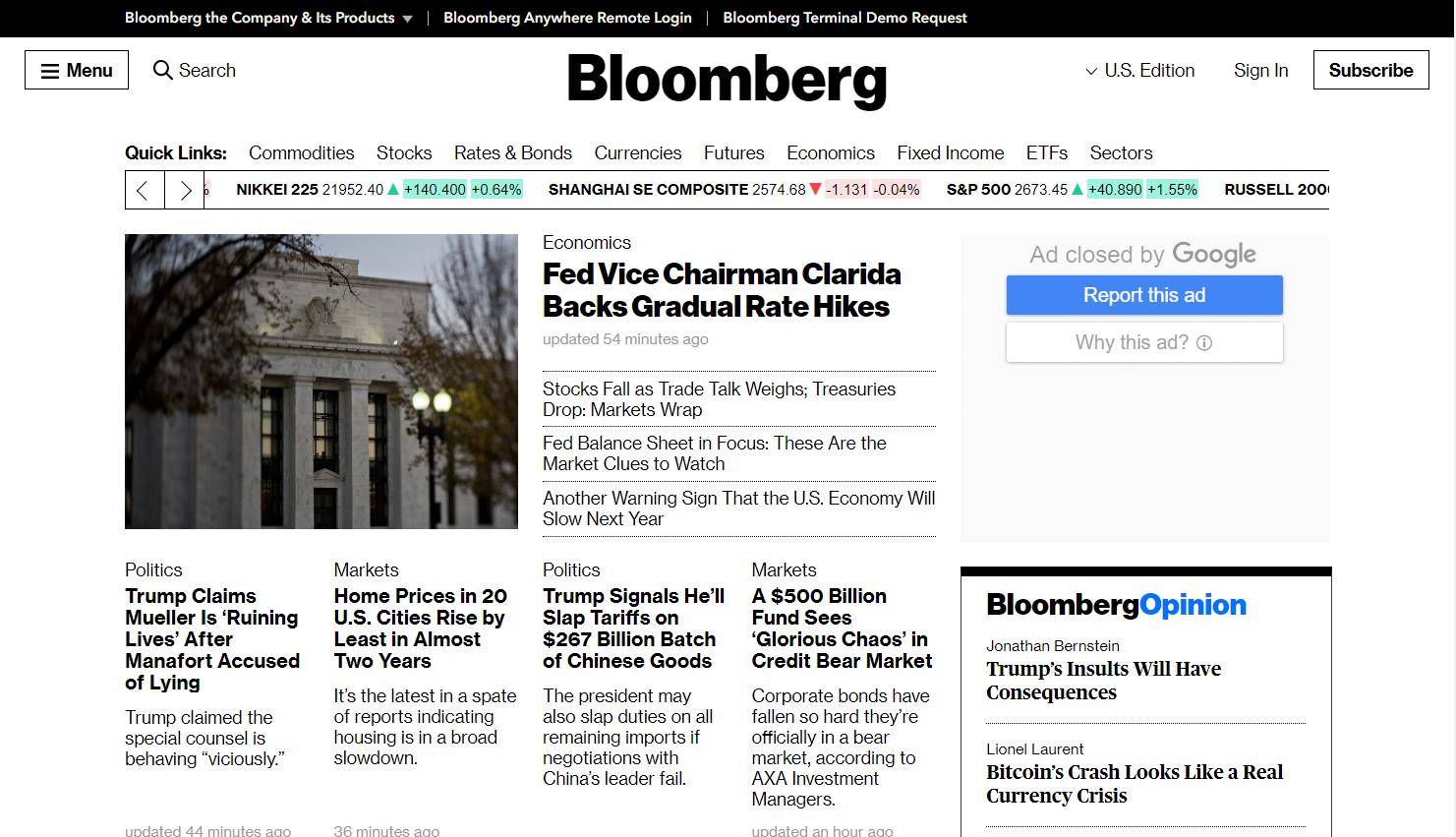Click the S&P 500 green up arrow
The image size is (1456, 837).
tap(1077, 189)
